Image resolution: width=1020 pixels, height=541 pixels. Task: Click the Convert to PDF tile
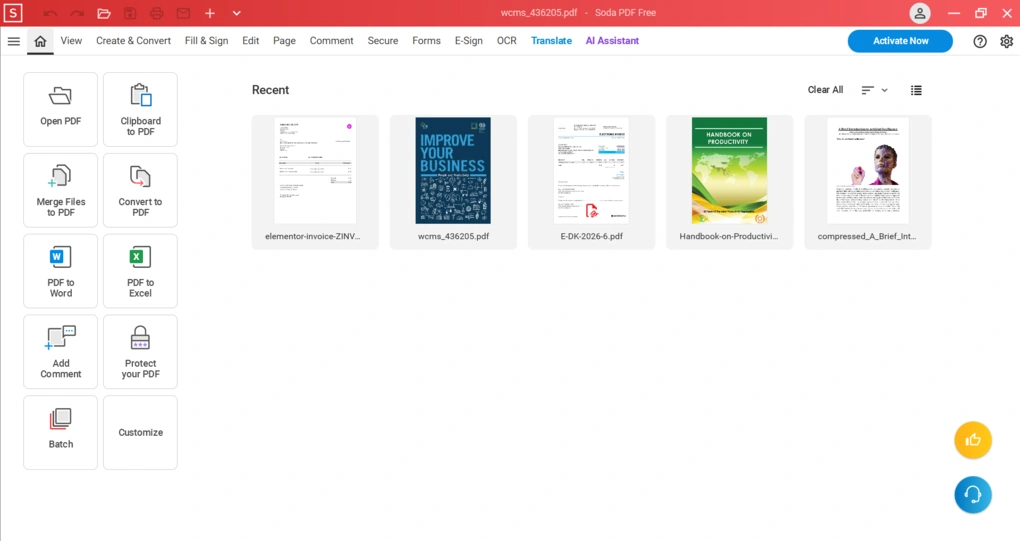coord(141,190)
